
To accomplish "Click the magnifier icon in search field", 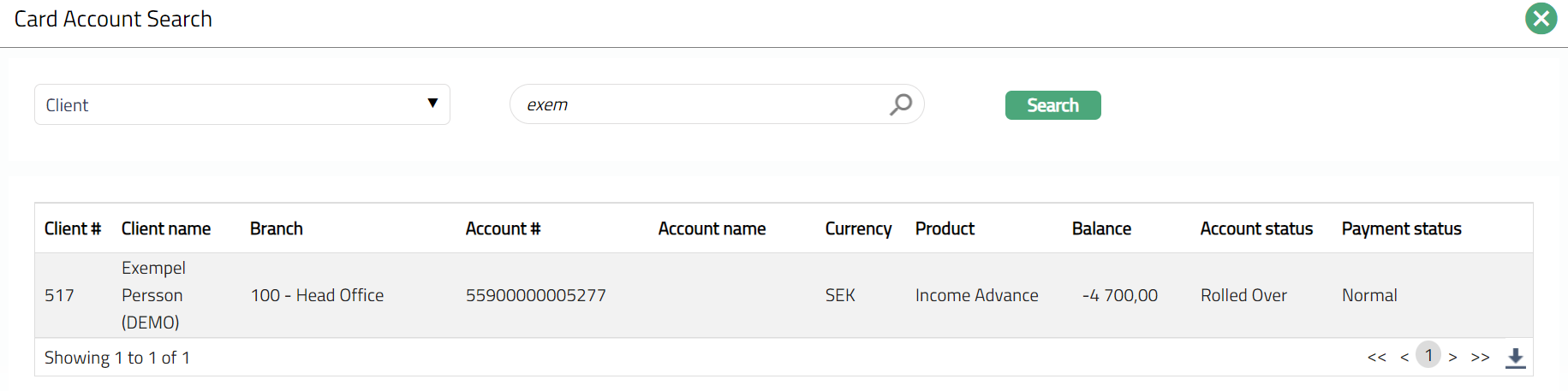I will tap(900, 104).
